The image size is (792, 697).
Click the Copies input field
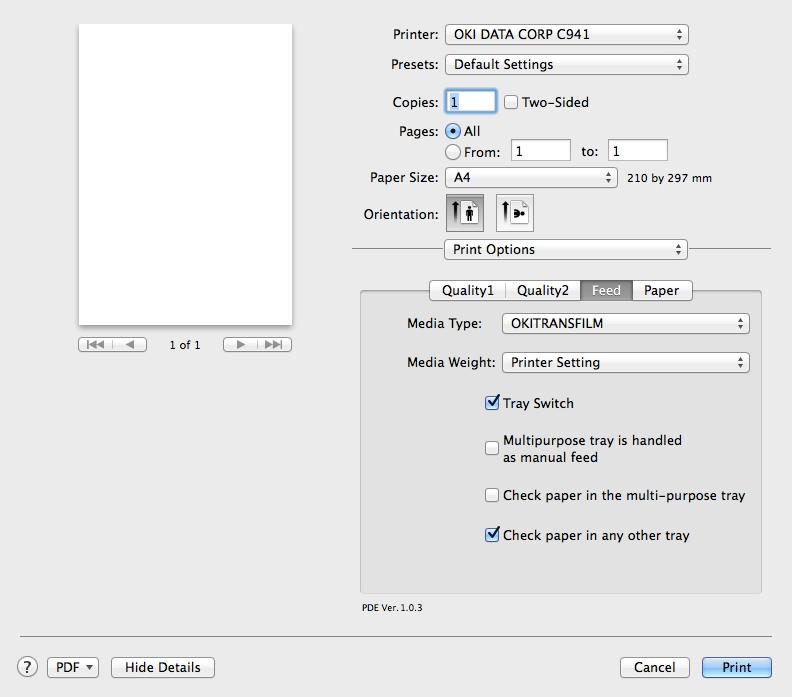[471, 102]
